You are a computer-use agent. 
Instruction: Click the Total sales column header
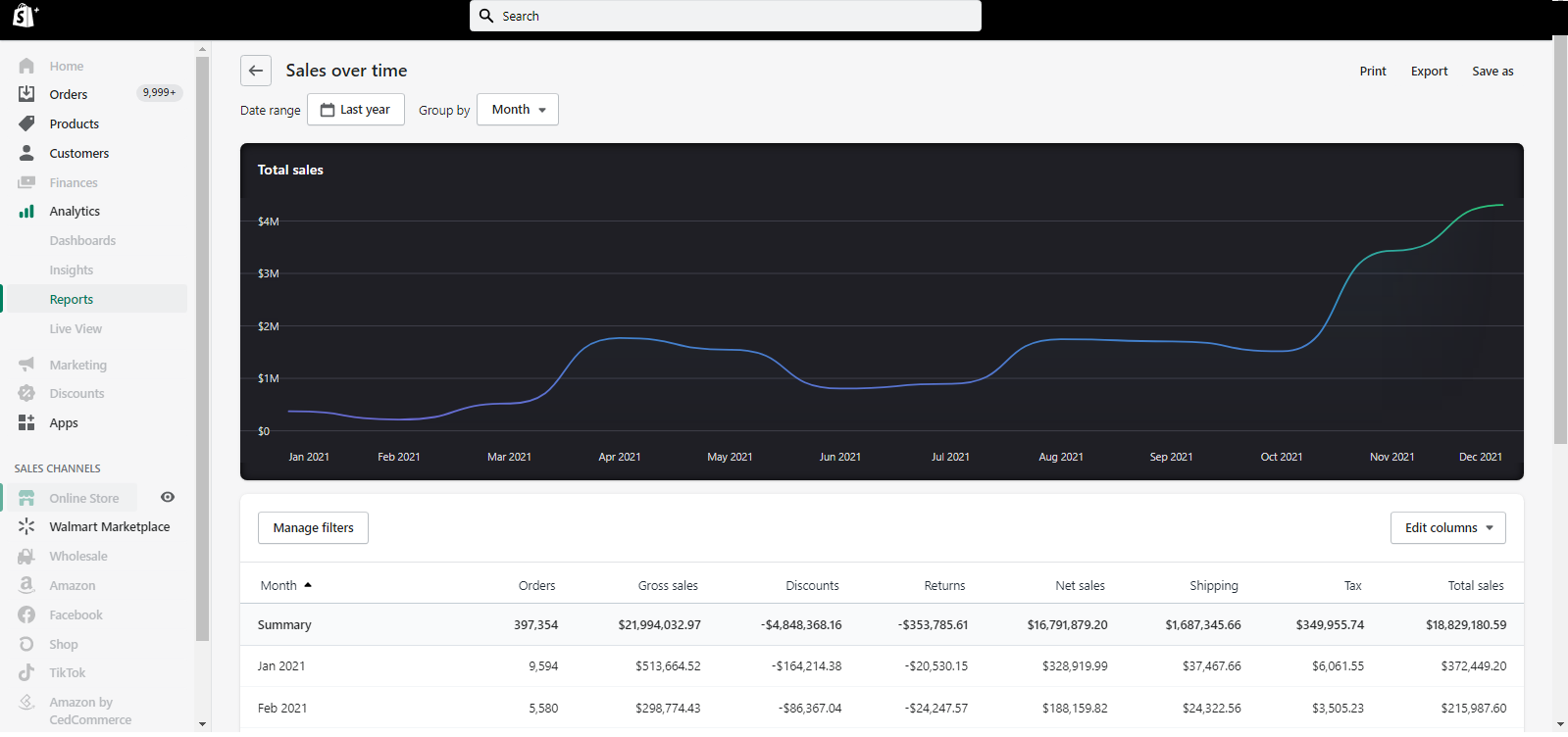tap(1475, 585)
